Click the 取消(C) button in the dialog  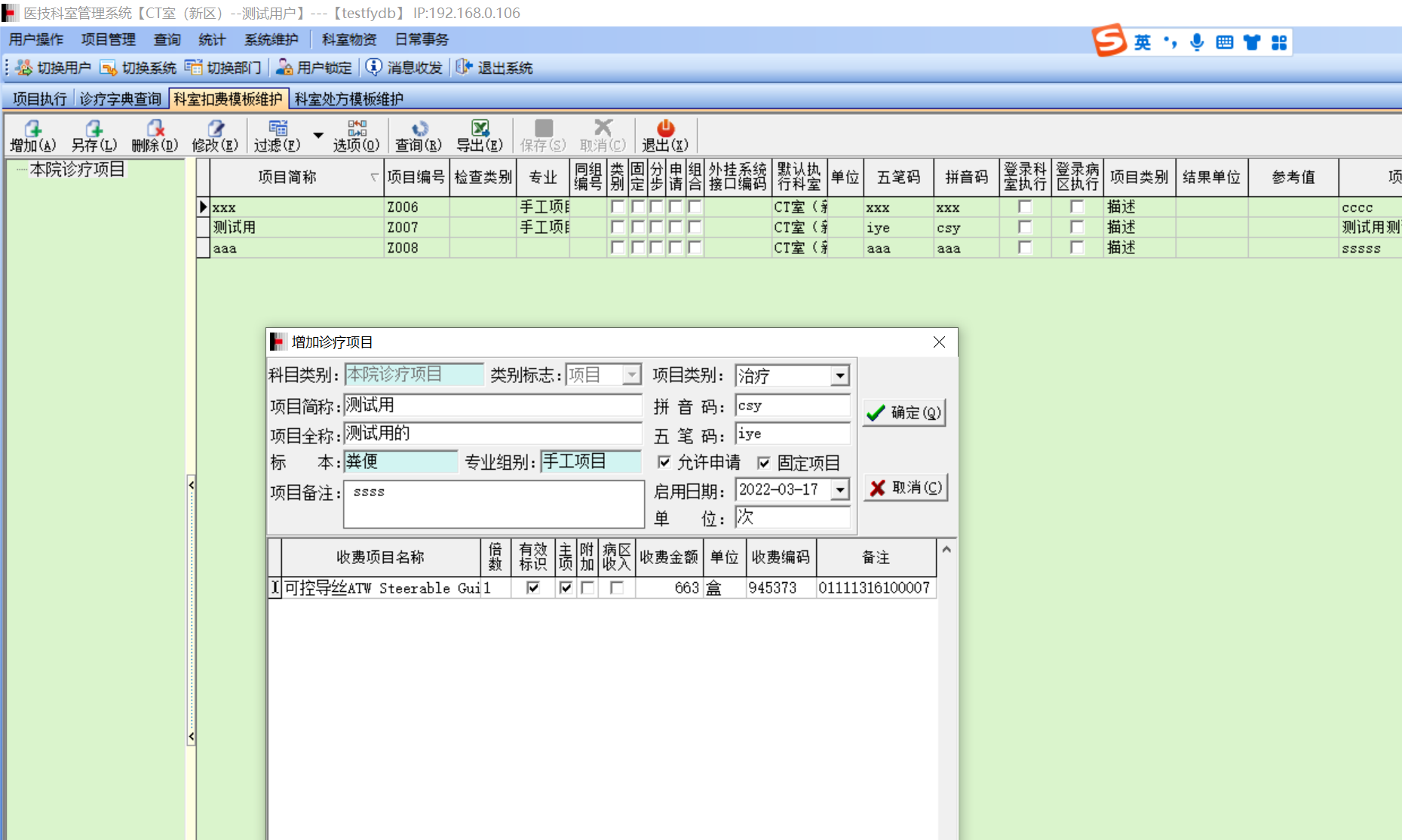[x=905, y=487]
